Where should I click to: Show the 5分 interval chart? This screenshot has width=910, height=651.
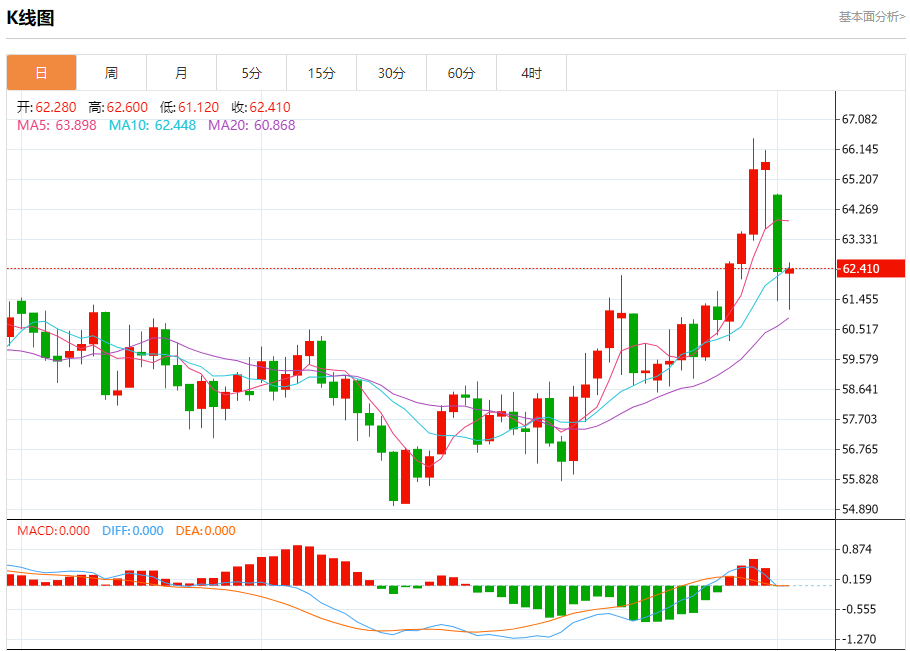pos(251,73)
